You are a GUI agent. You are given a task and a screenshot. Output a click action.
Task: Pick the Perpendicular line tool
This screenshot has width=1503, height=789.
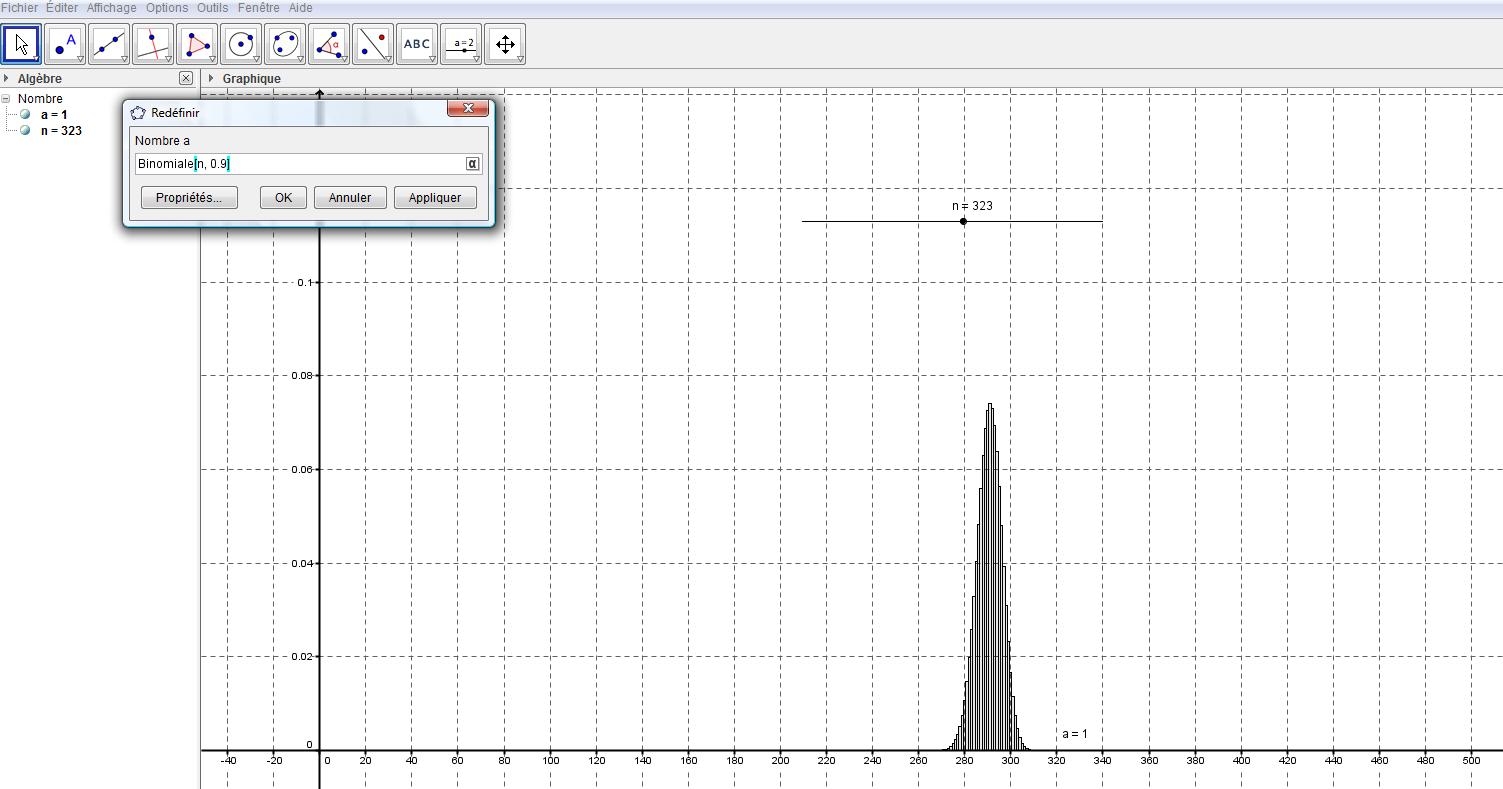point(153,44)
